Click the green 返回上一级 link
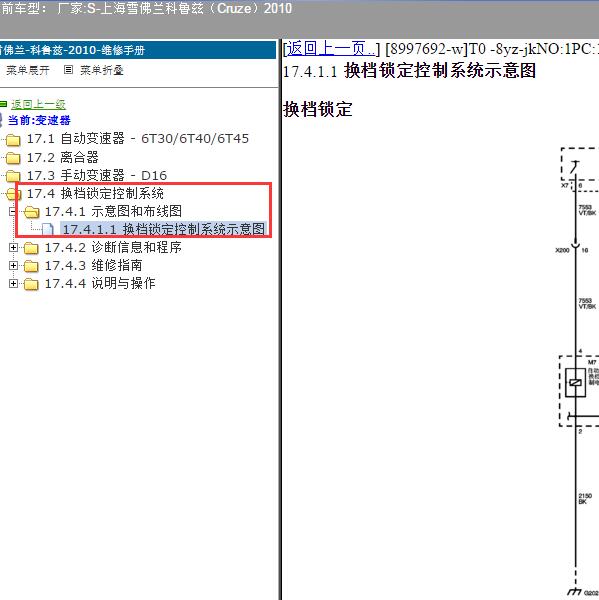Image resolution: width=599 pixels, height=600 pixels. click(38, 104)
